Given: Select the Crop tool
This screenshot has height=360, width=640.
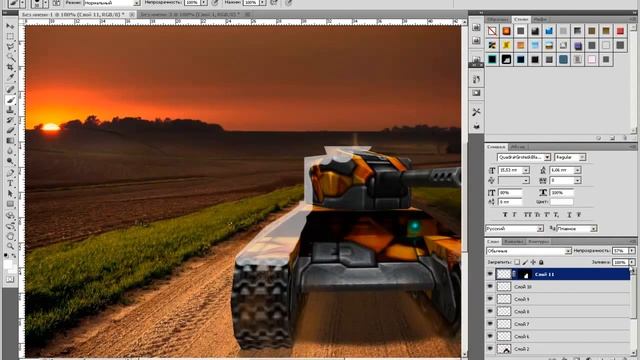Looking at the screenshot, I should [x=10, y=67].
